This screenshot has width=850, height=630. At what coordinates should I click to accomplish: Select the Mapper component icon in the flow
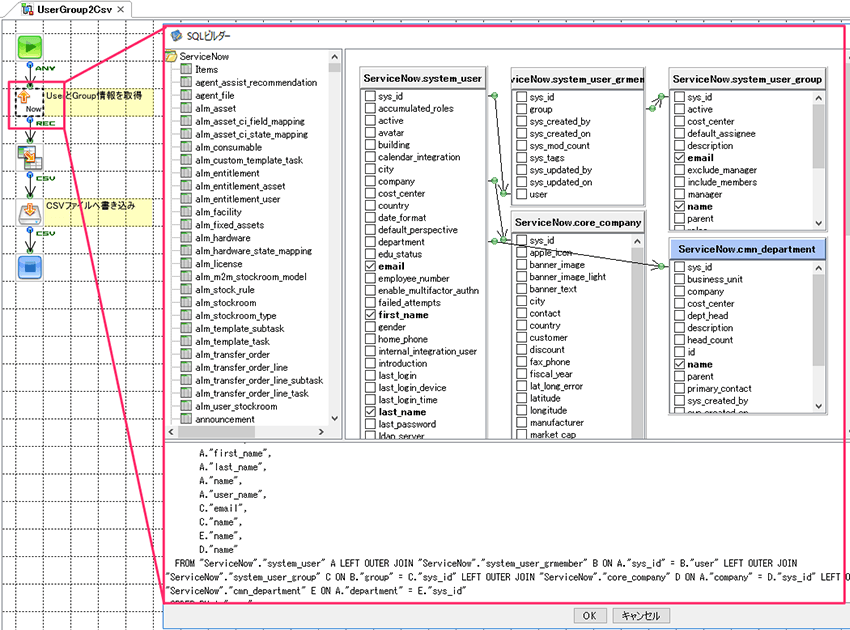tap(29, 157)
